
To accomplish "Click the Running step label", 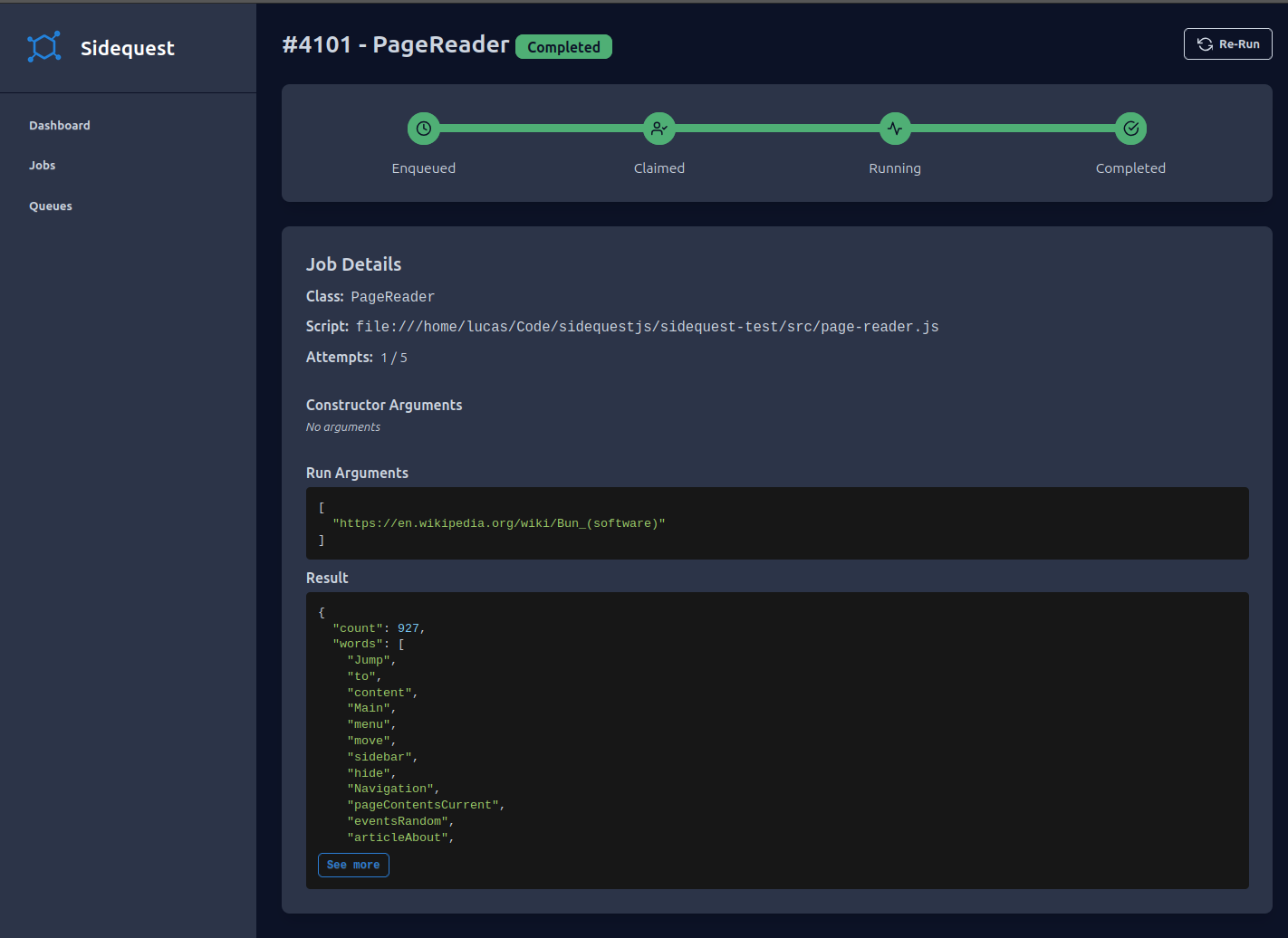I will 895,168.
